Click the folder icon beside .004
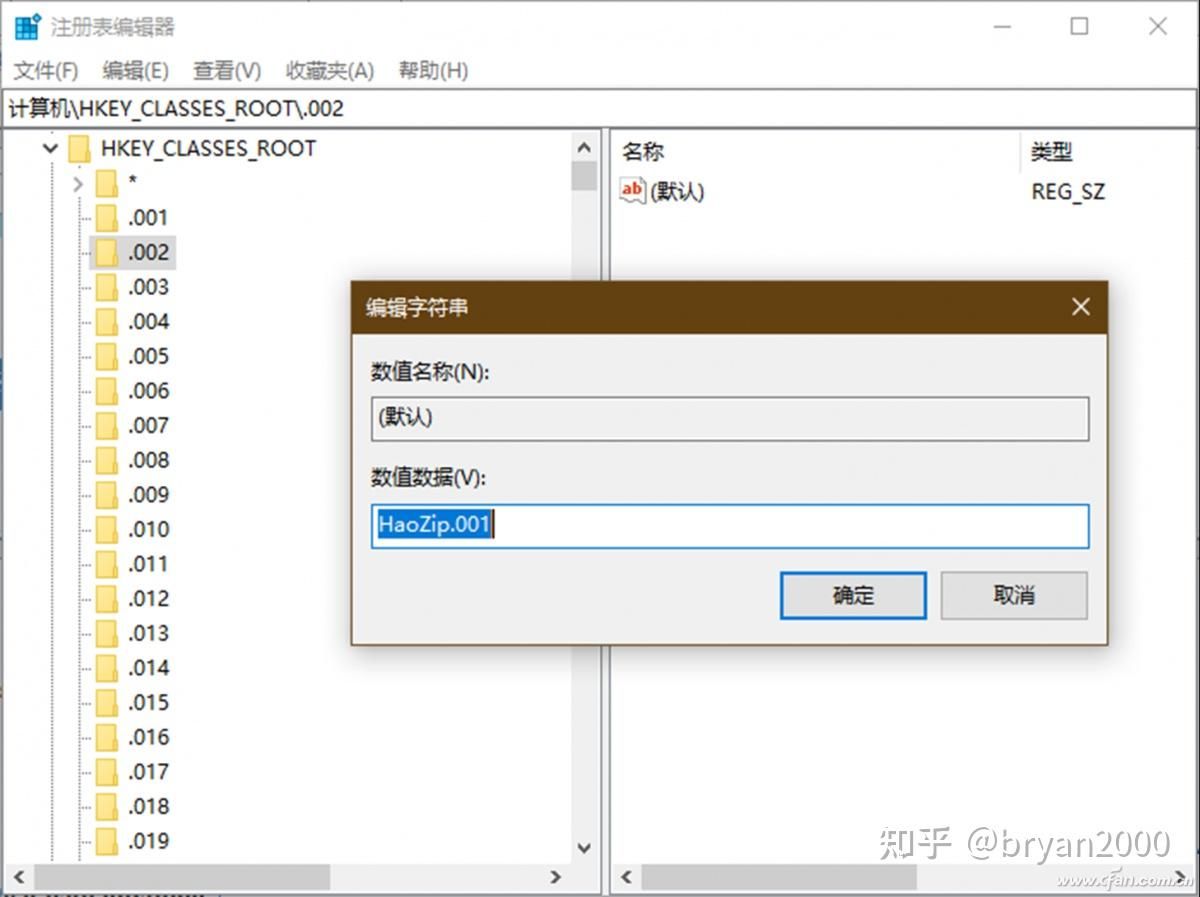 tap(106, 322)
